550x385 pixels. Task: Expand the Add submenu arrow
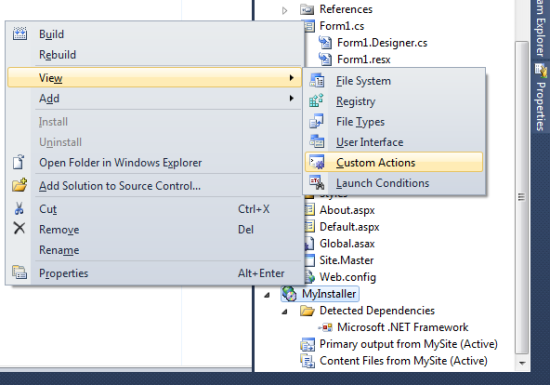[x=291, y=98]
